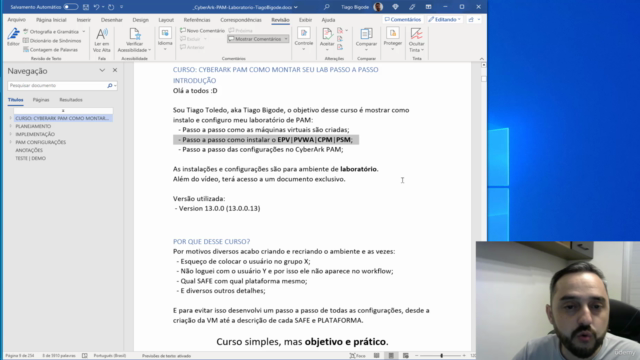Viewport: 640px width, 360px height.
Task: Expand the IMPLEMENTAÇÃO heading
Action: 10,134
